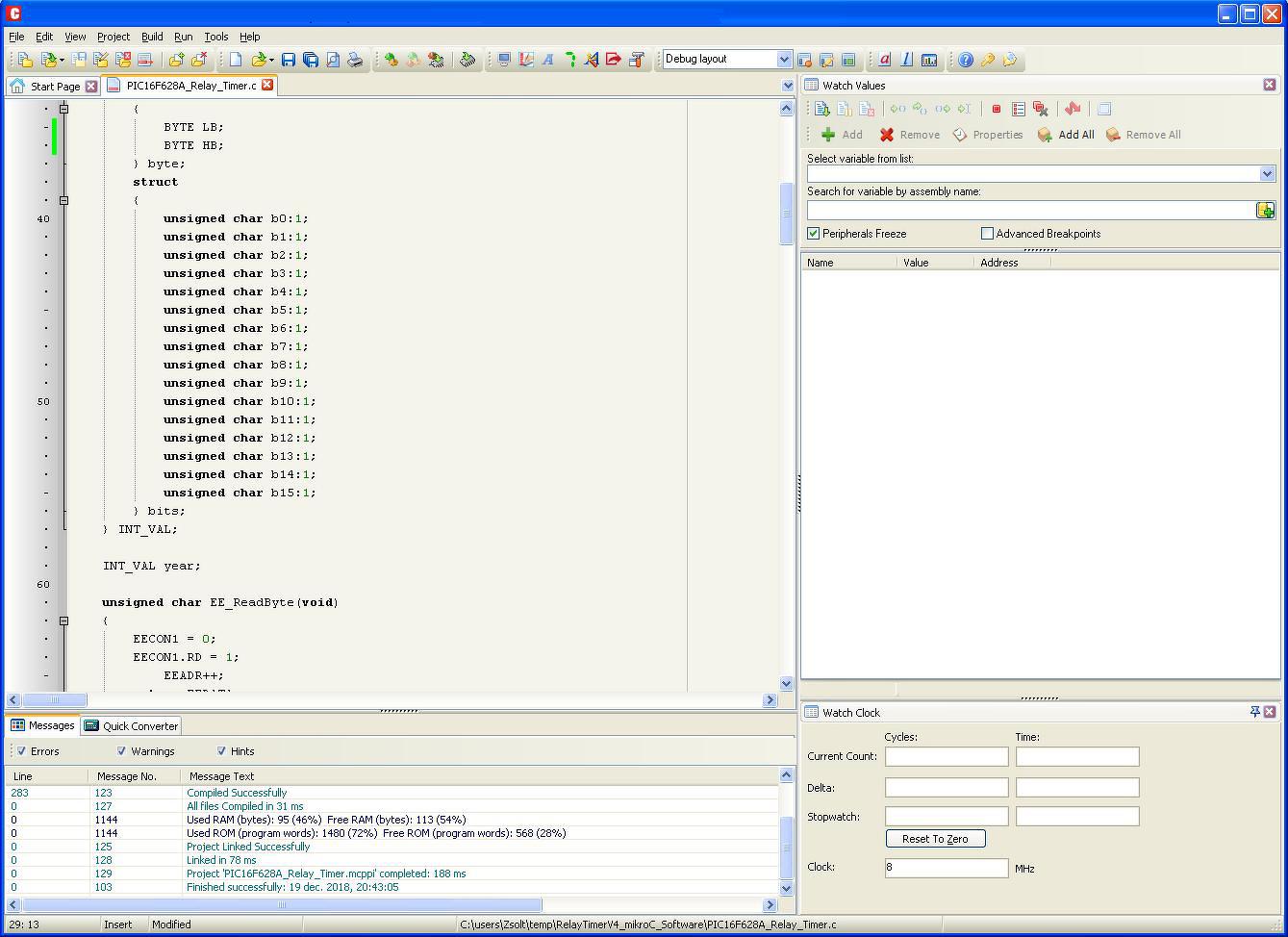Viewport: 1288px width, 937px height.
Task: Click the New Project toolbar icon
Action: [x=26, y=60]
